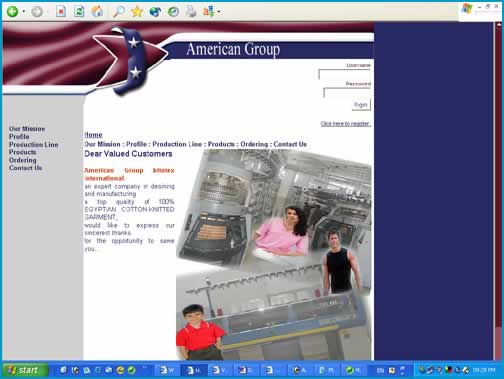This screenshot has height=379, width=504.
Task: Click the 'Click here to register' link
Action: point(346,124)
